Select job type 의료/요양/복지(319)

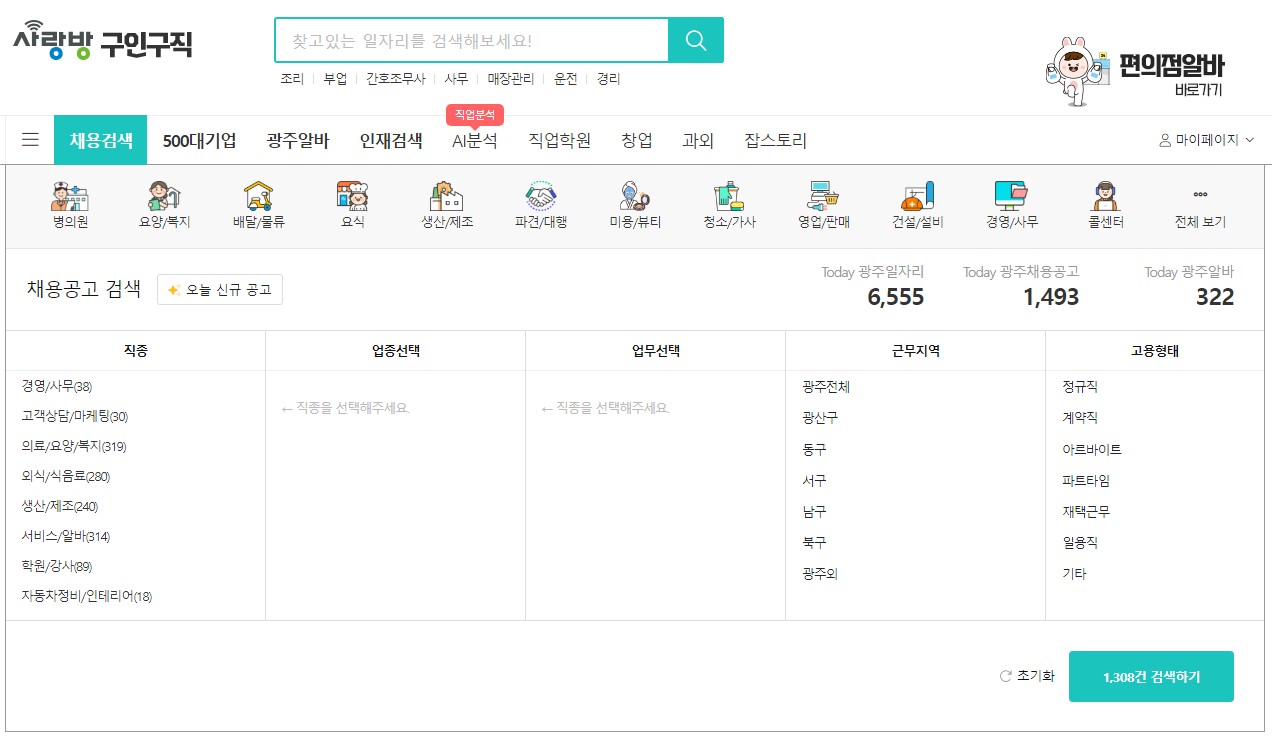pyautogui.click(x=74, y=447)
